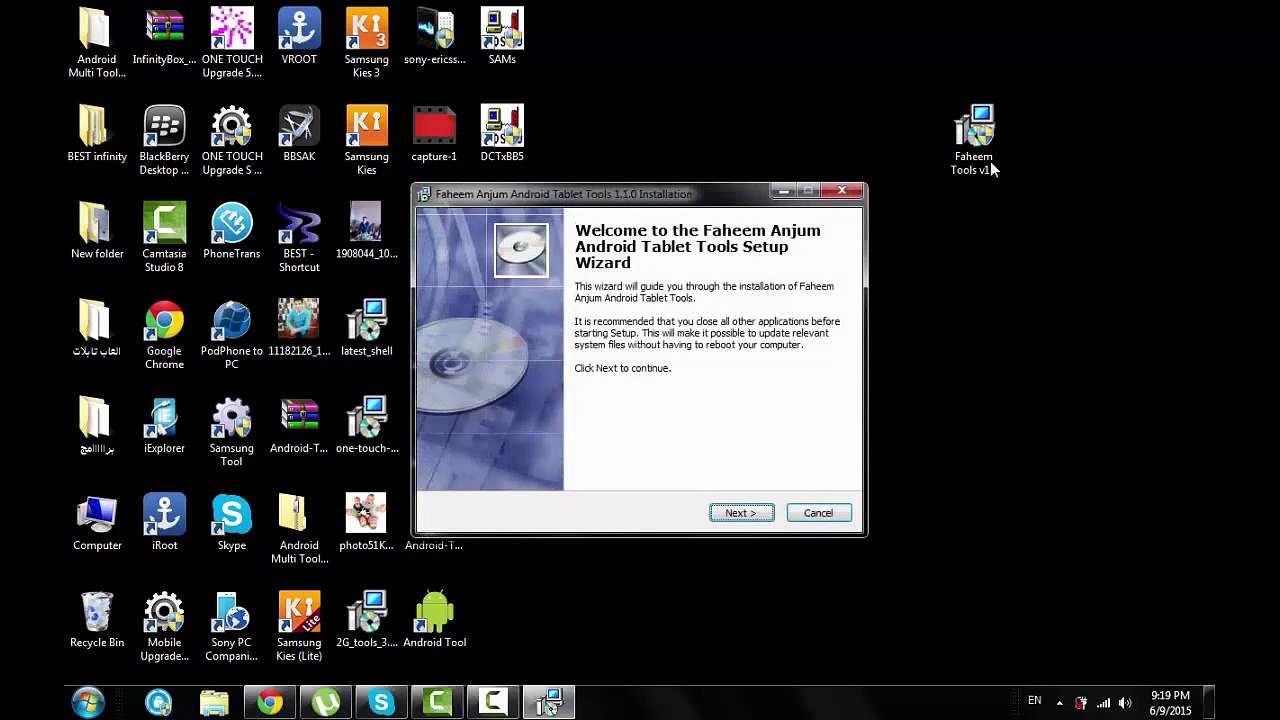Select the Samsung Kies (Lite) shortcut
Screen dimensions: 1280x720
pos(299,625)
